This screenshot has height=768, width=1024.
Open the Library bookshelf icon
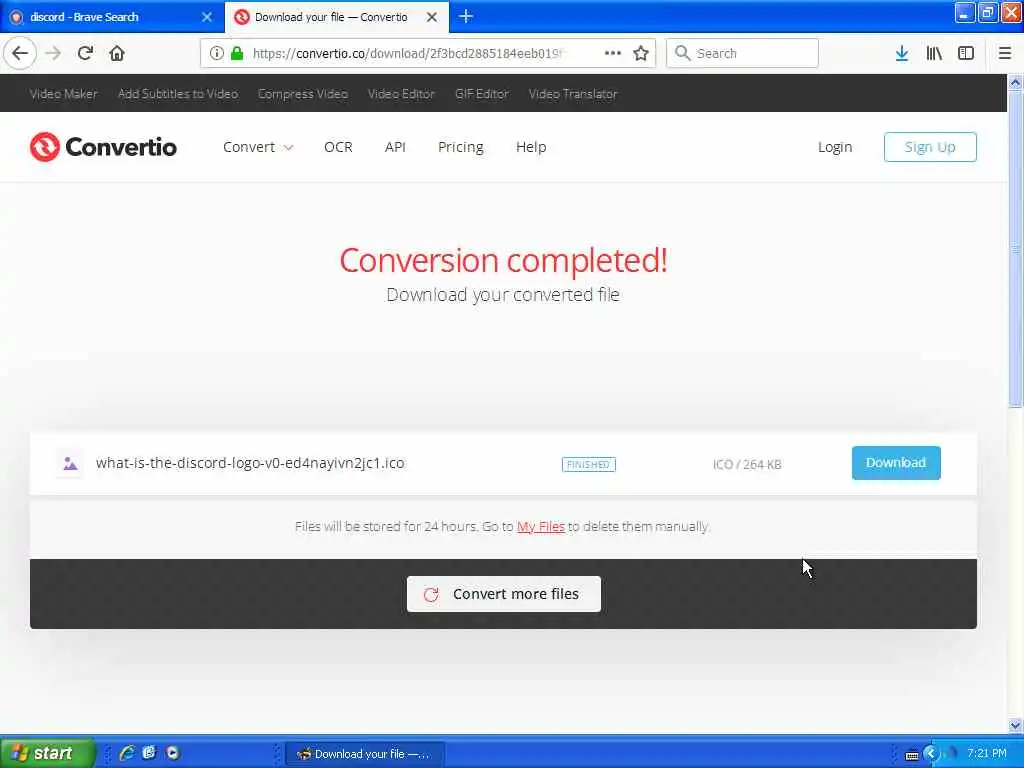coord(934,53)
